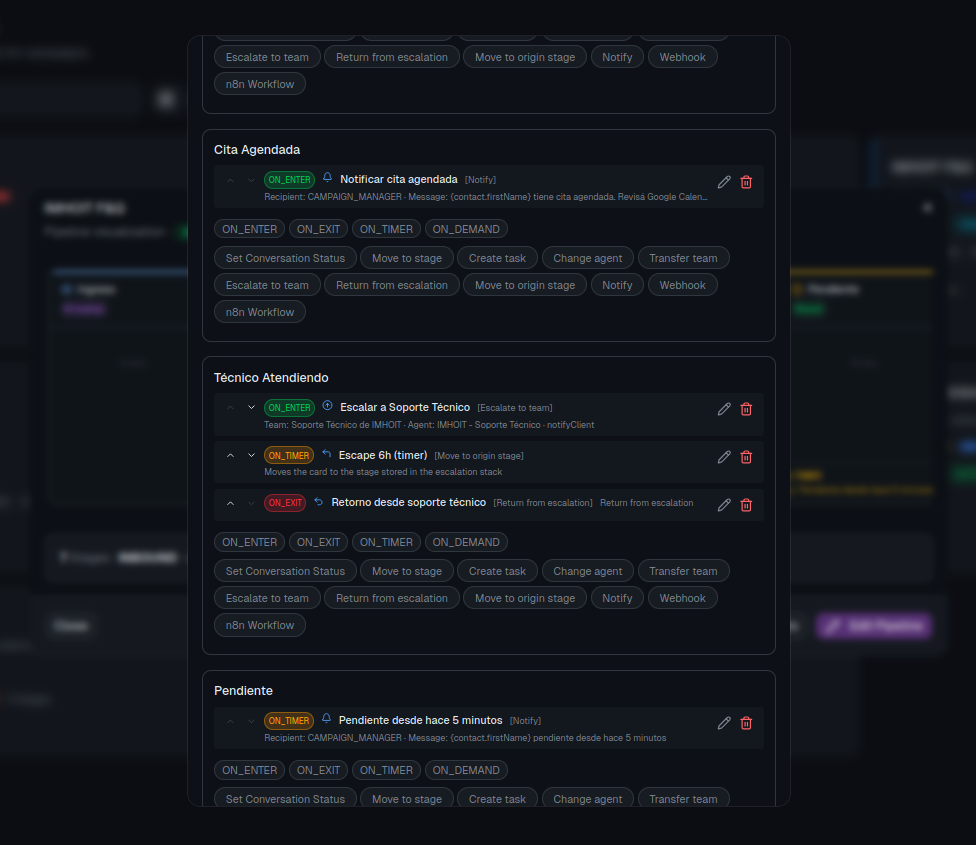
Task: Move Escalar a Soporte Técnico action down
Action: pyautogui.click(x=251, y=408)
